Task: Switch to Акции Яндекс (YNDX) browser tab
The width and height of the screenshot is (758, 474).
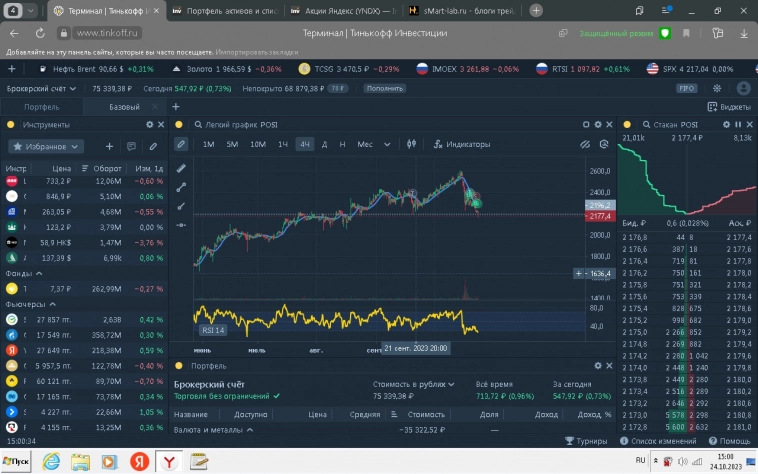Action: click(x=344, y=11)
